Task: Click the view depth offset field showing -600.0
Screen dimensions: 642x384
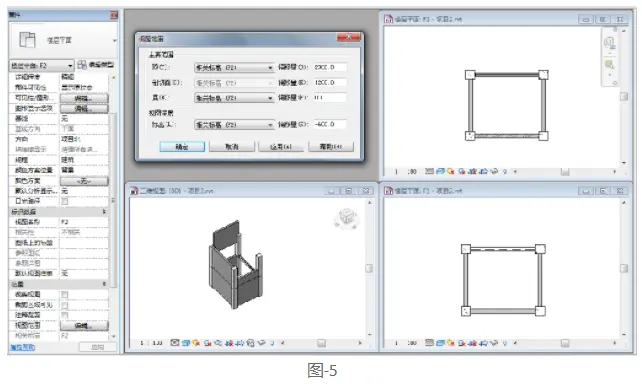Action: click(x=330, y=124)
